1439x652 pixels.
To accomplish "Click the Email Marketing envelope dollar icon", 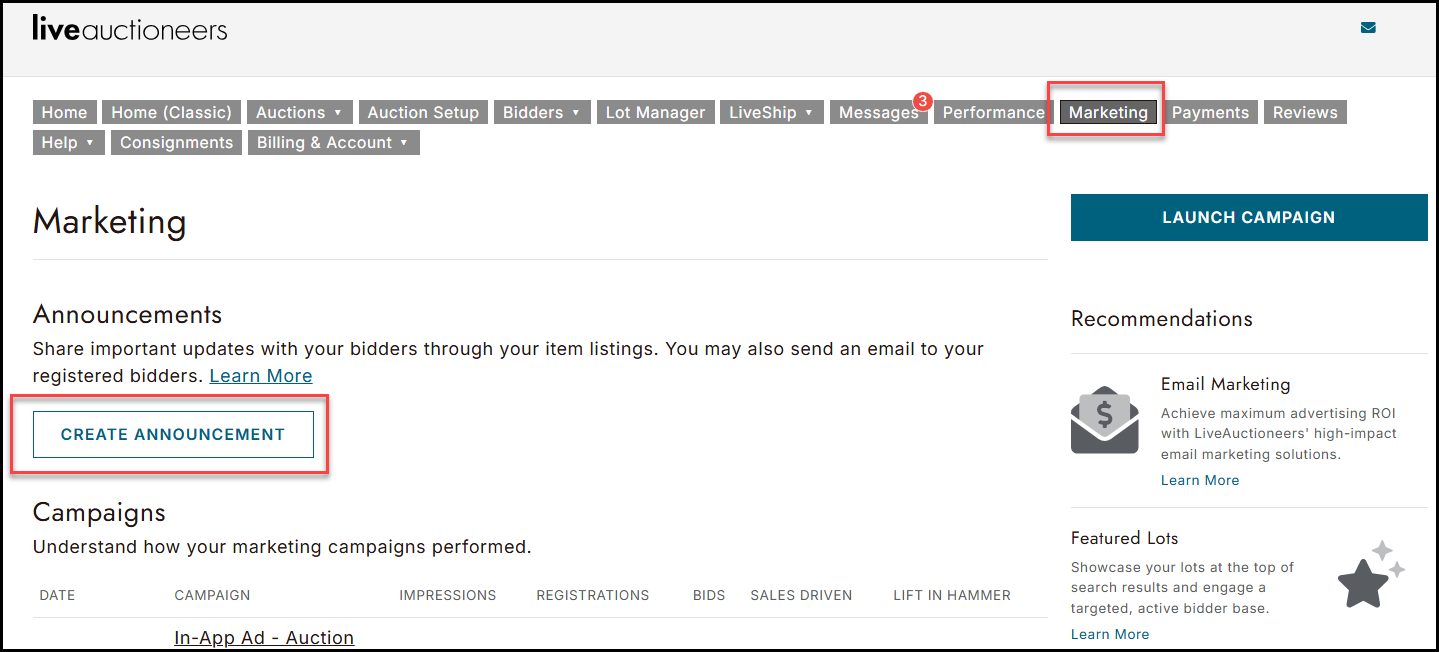I will click(1105, 420).
